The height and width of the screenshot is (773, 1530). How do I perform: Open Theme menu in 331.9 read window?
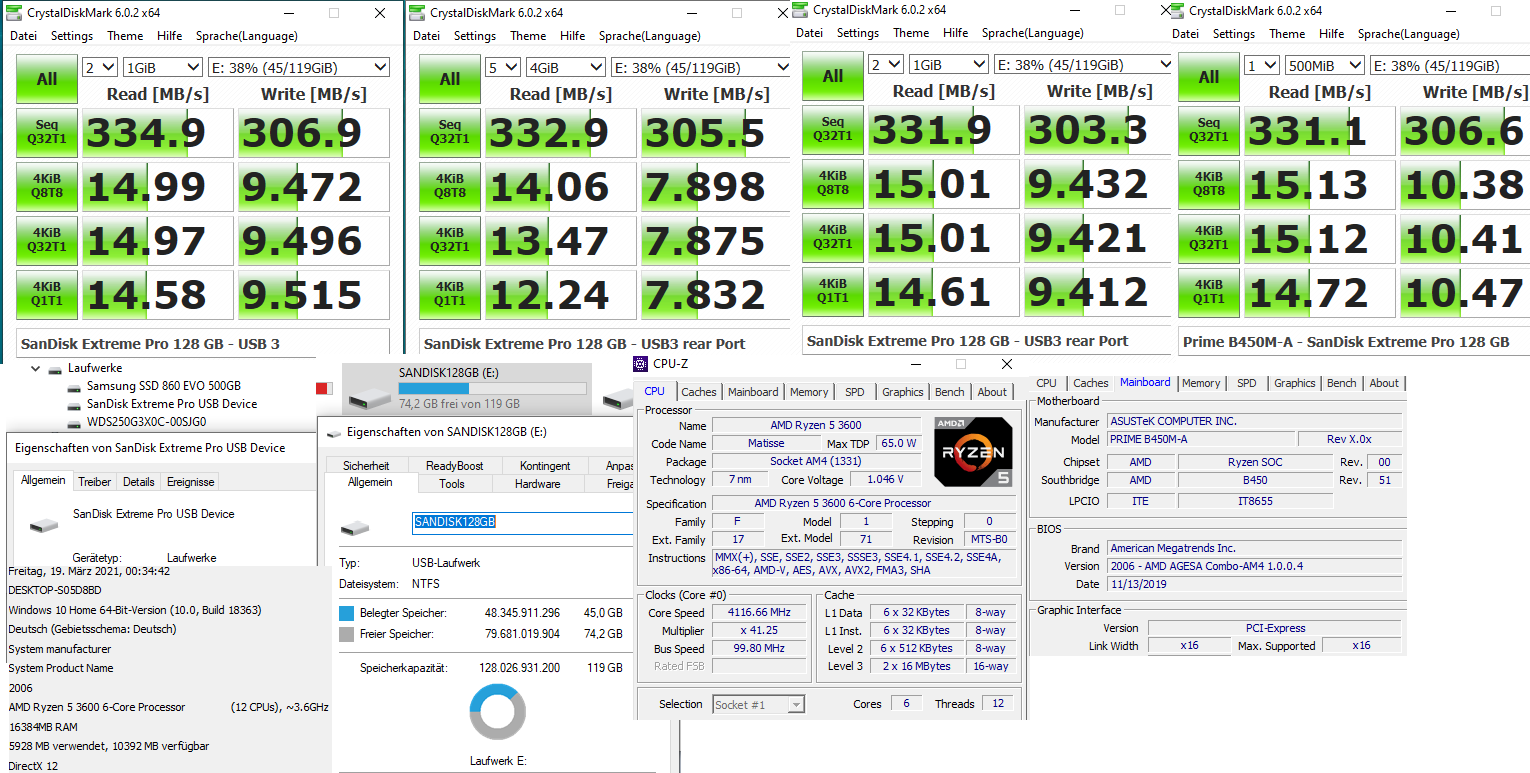tap(911, 33)
